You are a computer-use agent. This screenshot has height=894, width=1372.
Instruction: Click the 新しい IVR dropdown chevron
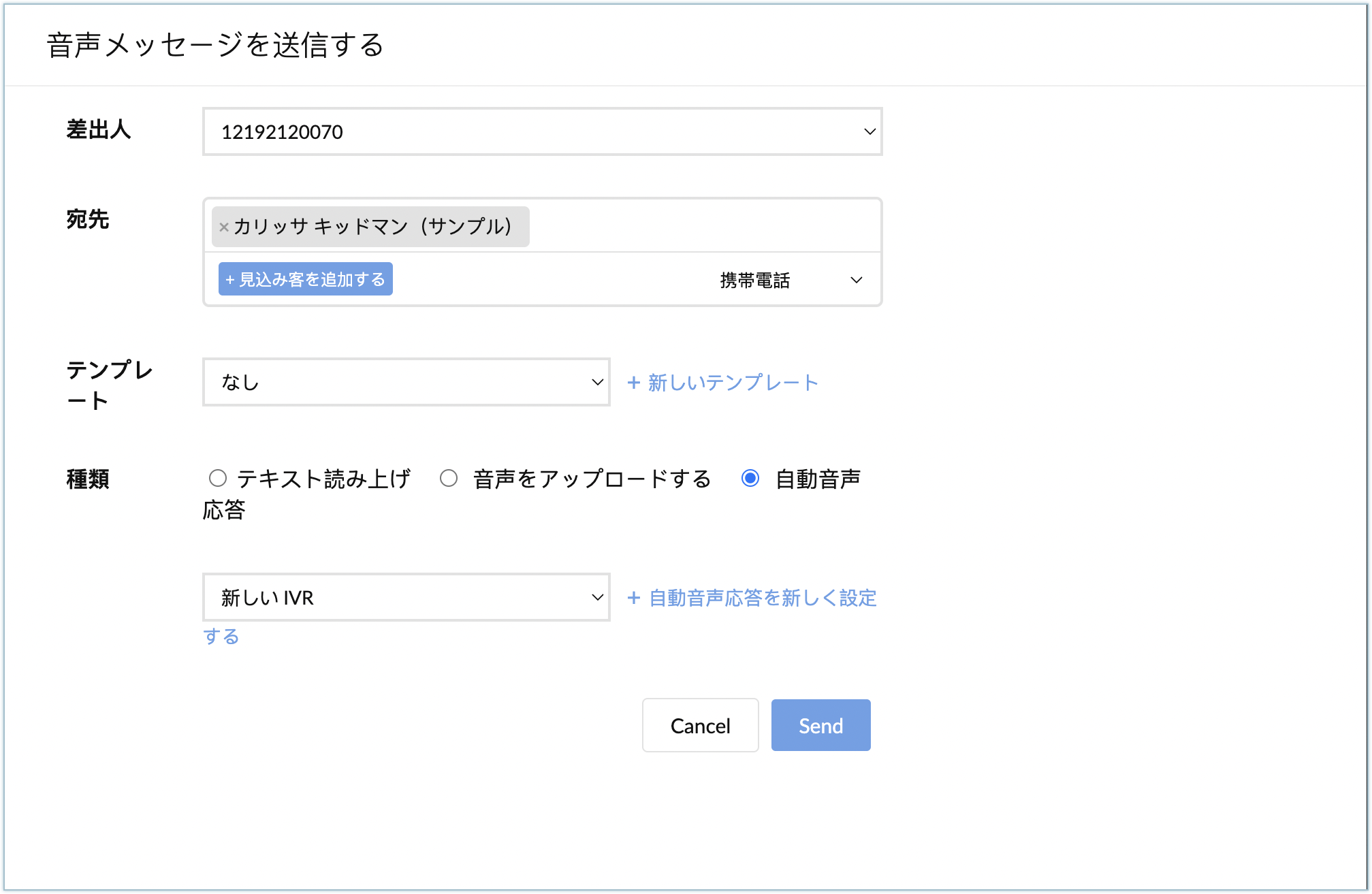pos(597,597)
